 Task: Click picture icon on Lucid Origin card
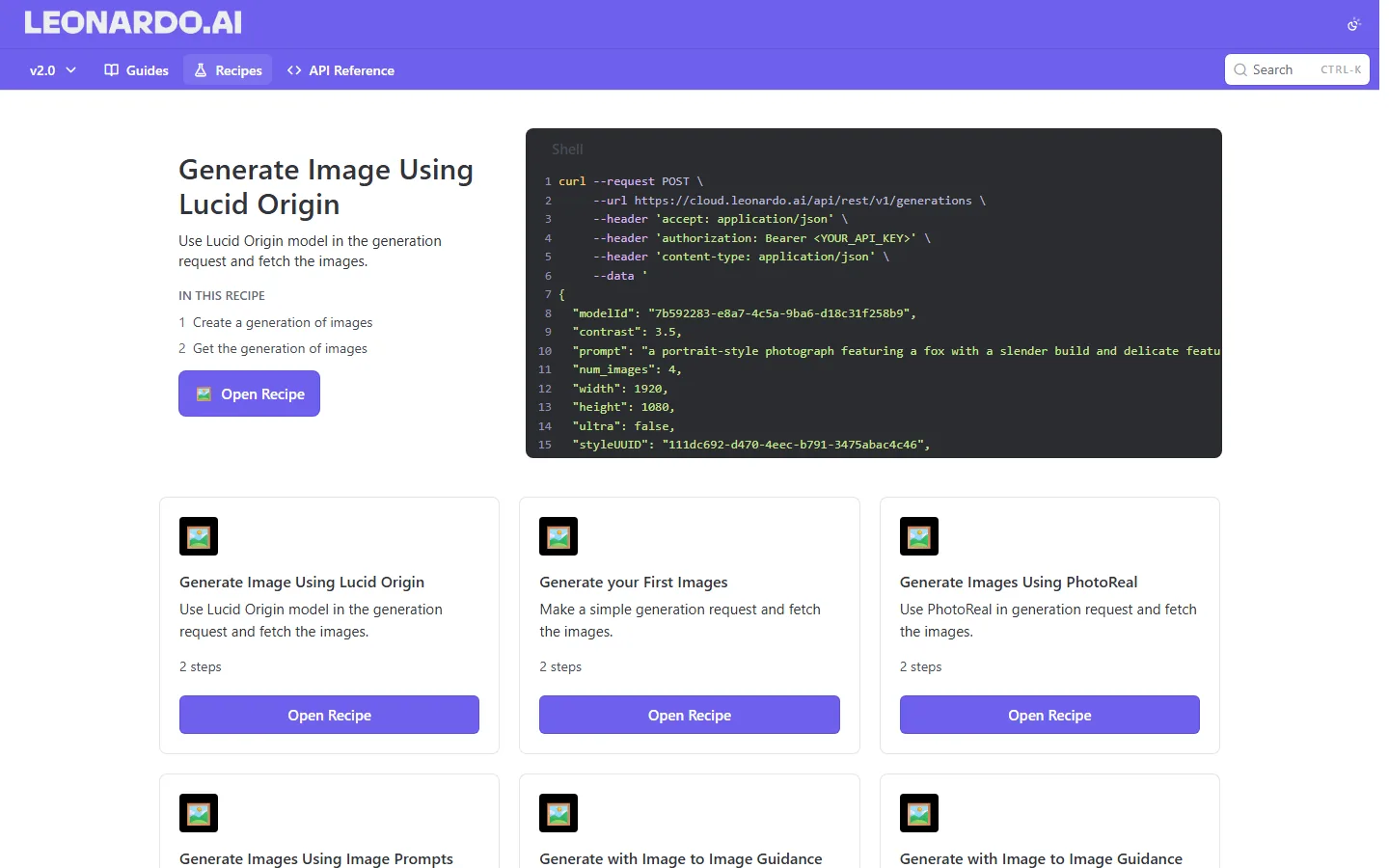pos(199,536)
